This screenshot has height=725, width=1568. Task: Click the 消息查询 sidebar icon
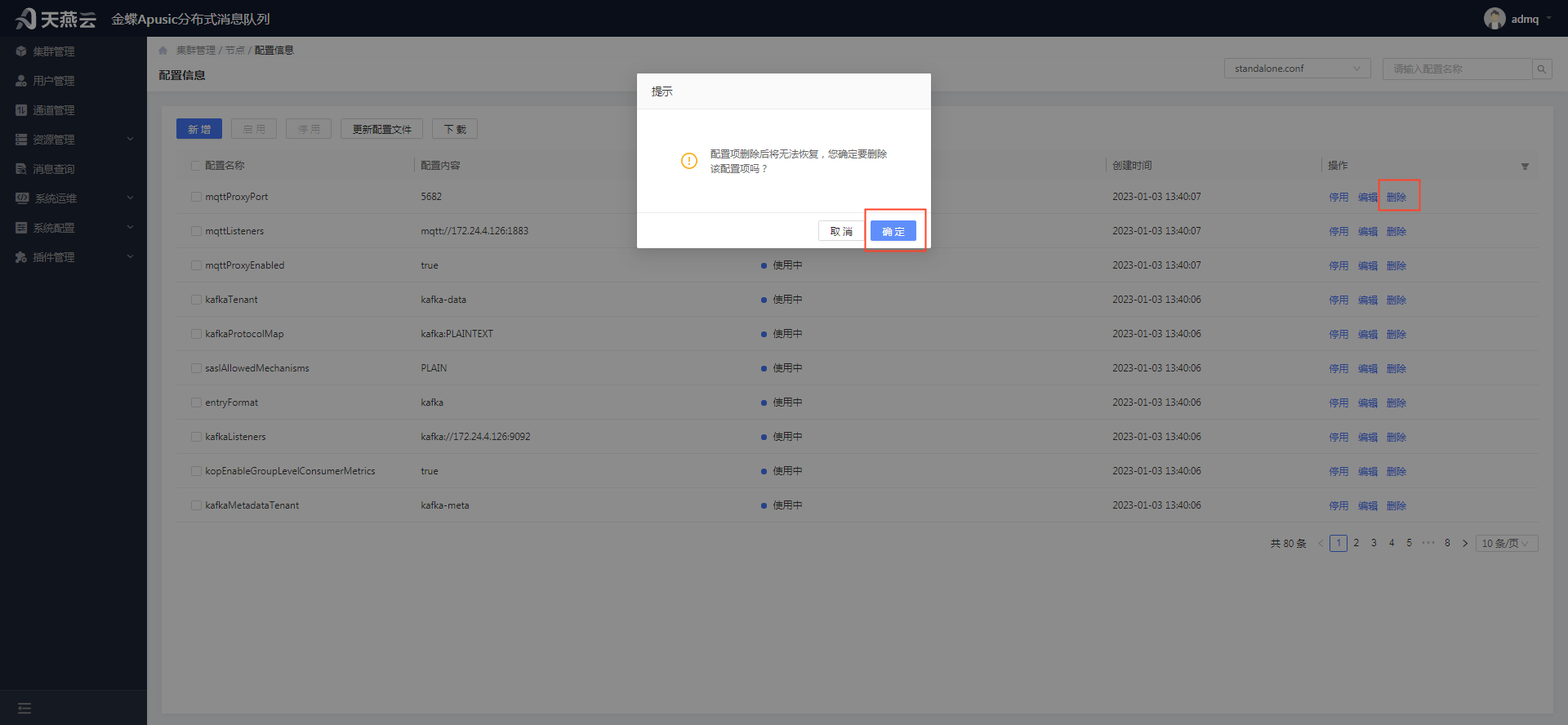point(21,169)
